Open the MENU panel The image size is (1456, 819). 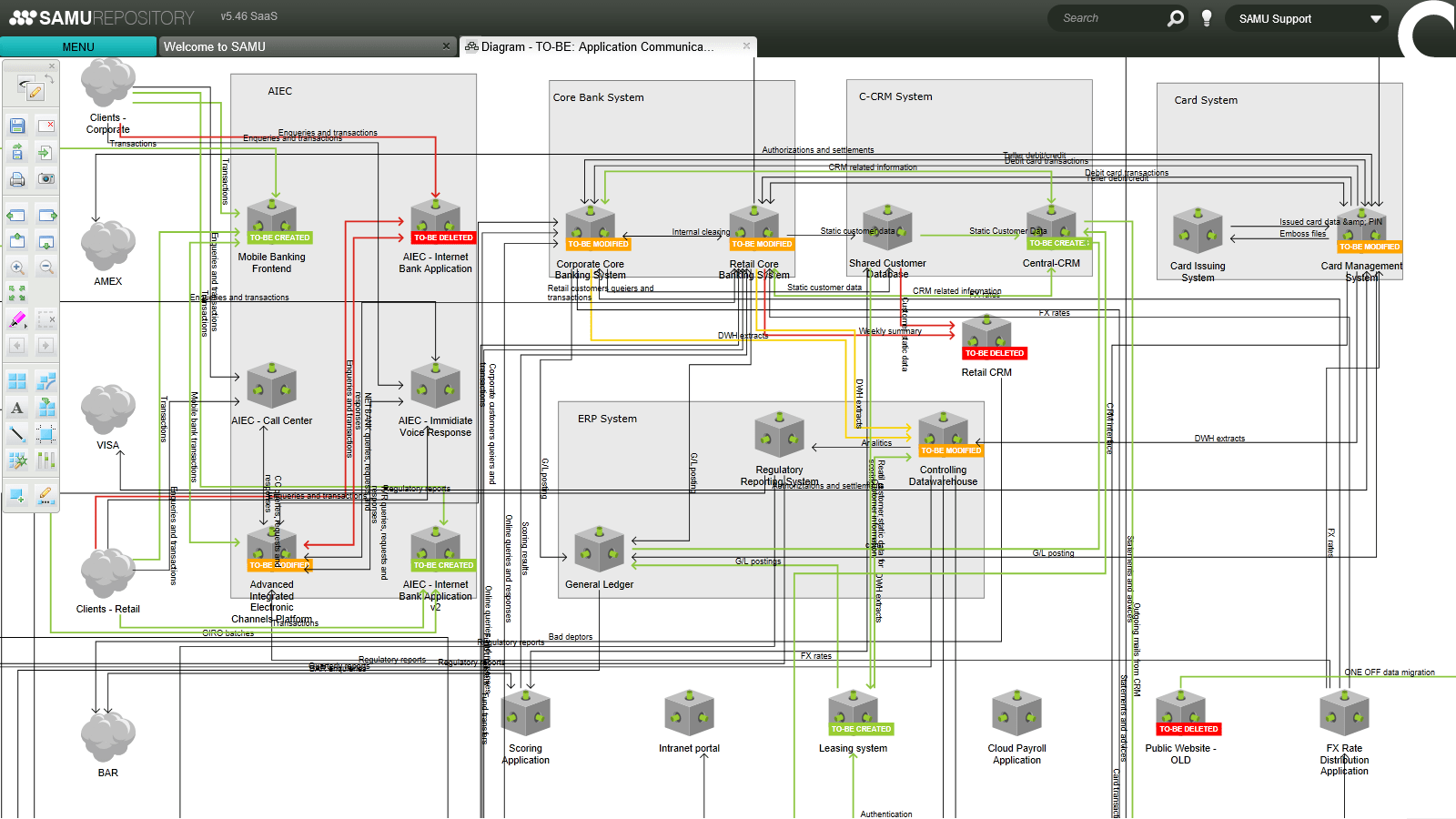(x=77, y=46)
